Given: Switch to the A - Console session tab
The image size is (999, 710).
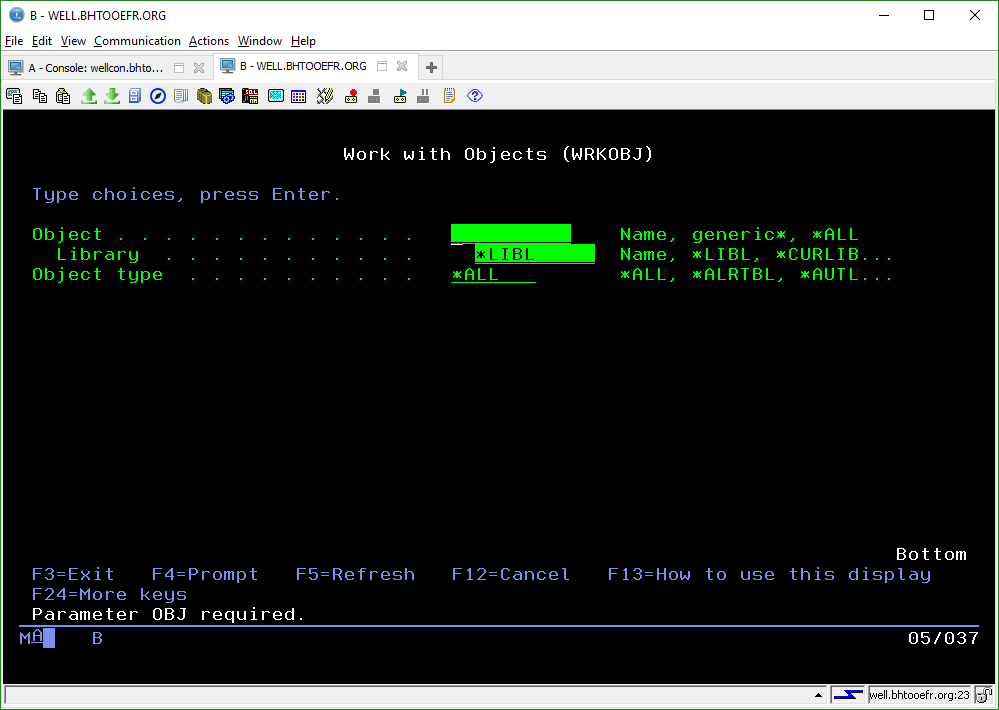Looking at the screenshot, I should click(x=95, y=66).
